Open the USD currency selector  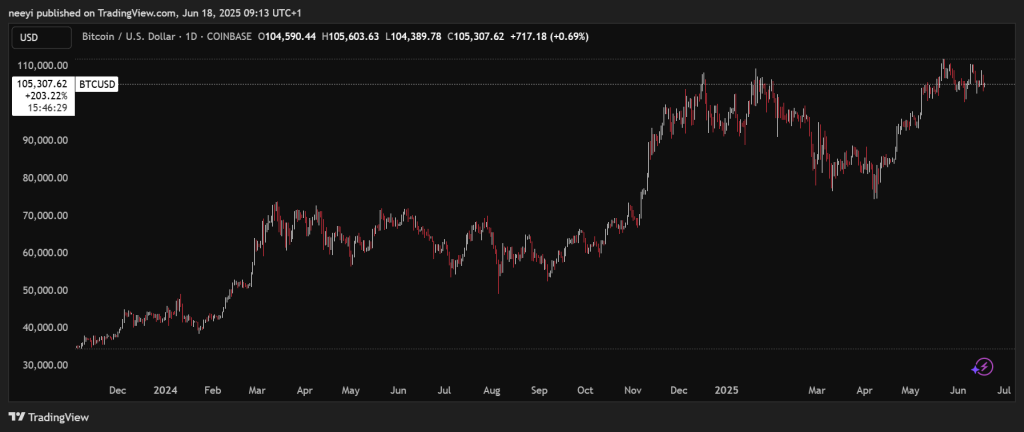click(41, 37)
